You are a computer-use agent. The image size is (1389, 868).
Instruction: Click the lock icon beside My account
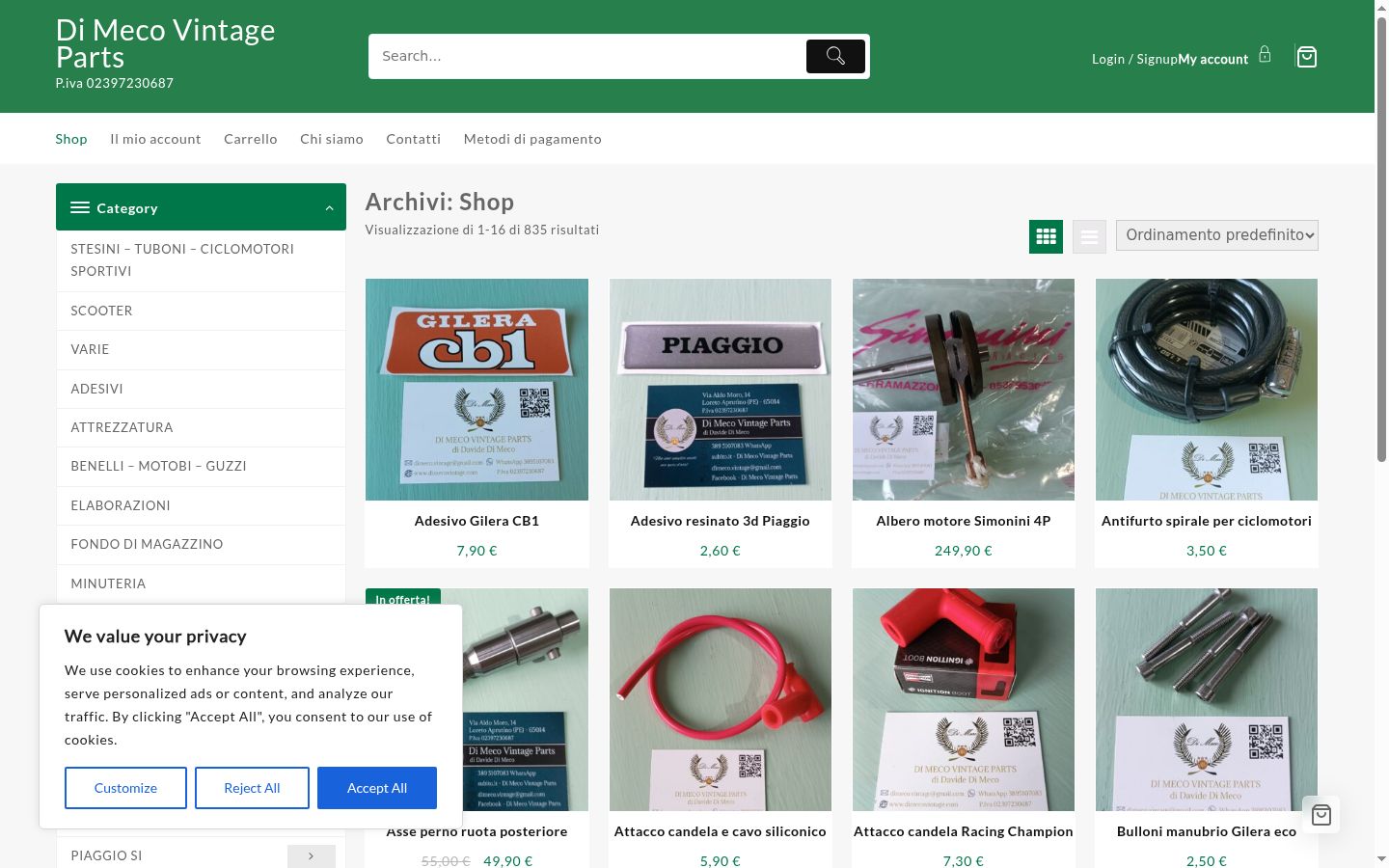coord(1265,55)
